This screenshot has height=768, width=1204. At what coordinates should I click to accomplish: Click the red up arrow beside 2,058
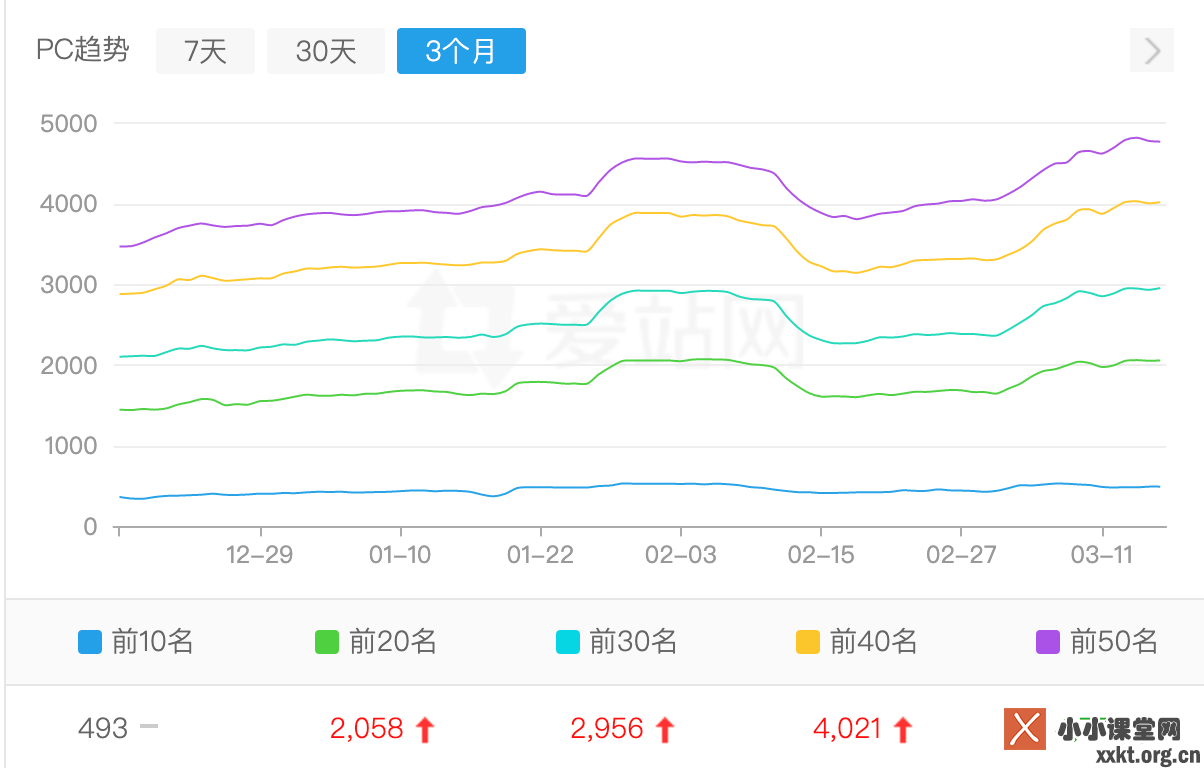point(423,729)
